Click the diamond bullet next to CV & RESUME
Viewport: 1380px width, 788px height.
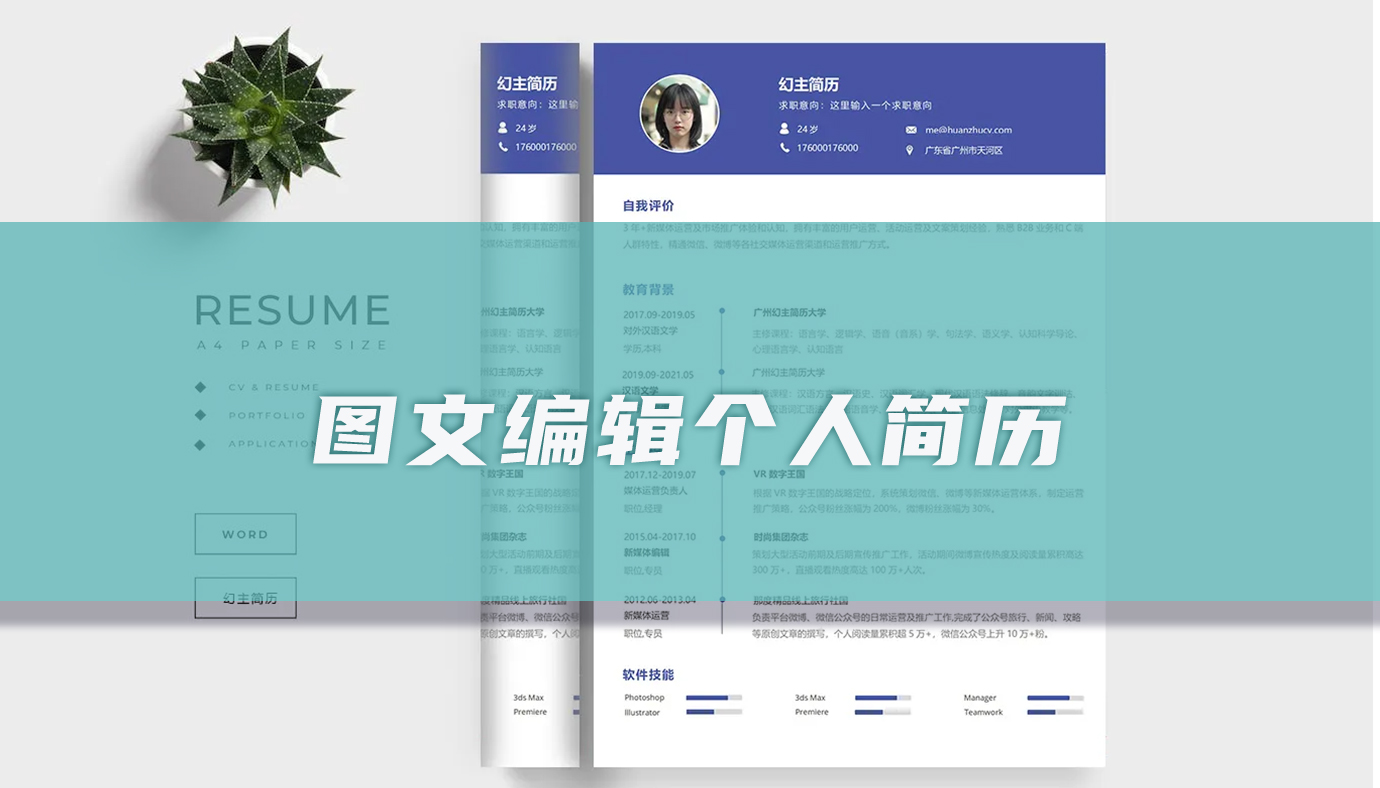click(200, 387)
